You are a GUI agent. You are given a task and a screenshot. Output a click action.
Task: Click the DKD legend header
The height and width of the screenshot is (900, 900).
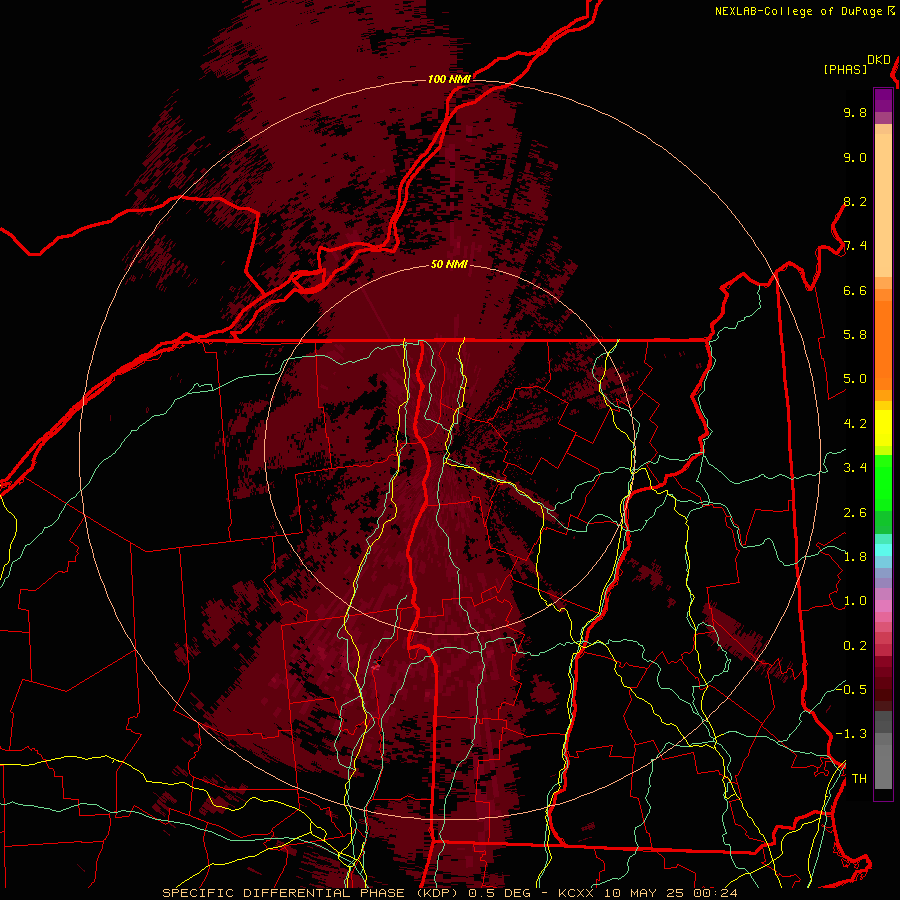pyautogui.click(x=878, y=60)
